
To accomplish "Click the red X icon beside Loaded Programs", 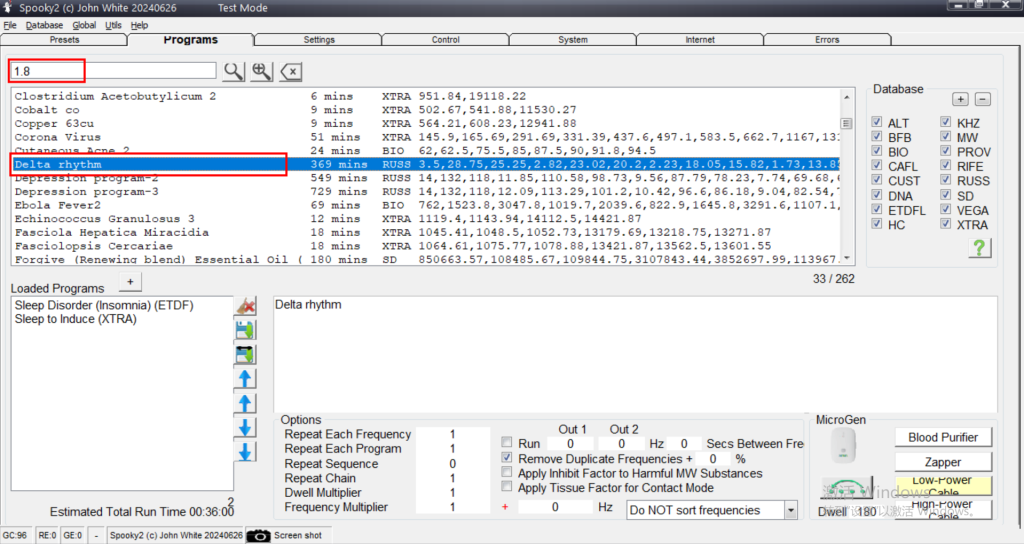I will point(245,307).
